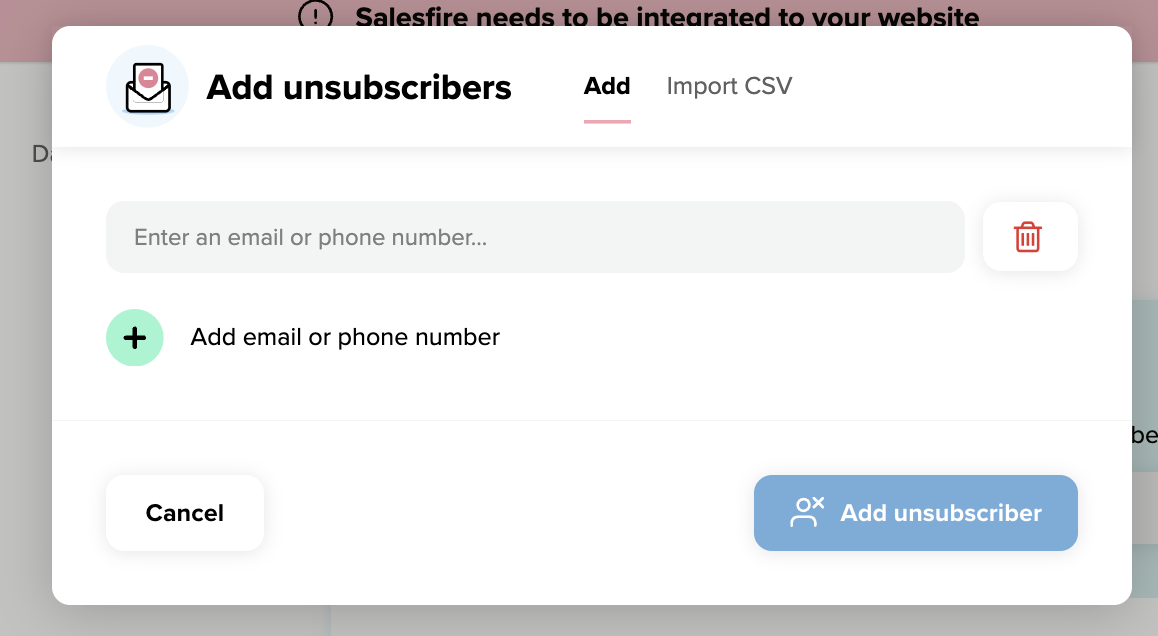This screenshot has height=636, width=1158.
Task: Click the circular warning symbol beside banner text
Action: pos(314,17)
